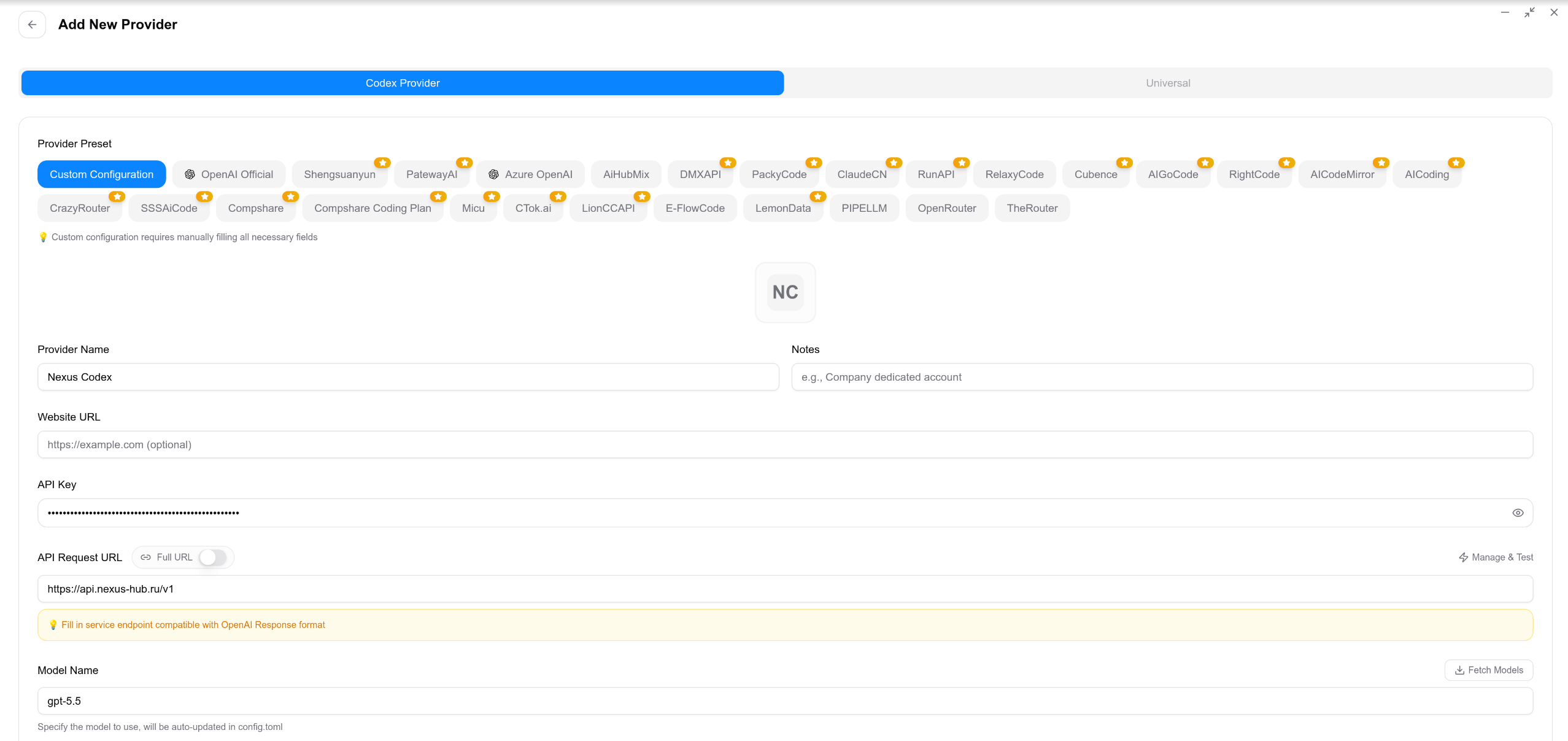The width and height of the screenshot is (1568, 741).
Task: Select the RunAPI preset
Action: pos(936,174)
